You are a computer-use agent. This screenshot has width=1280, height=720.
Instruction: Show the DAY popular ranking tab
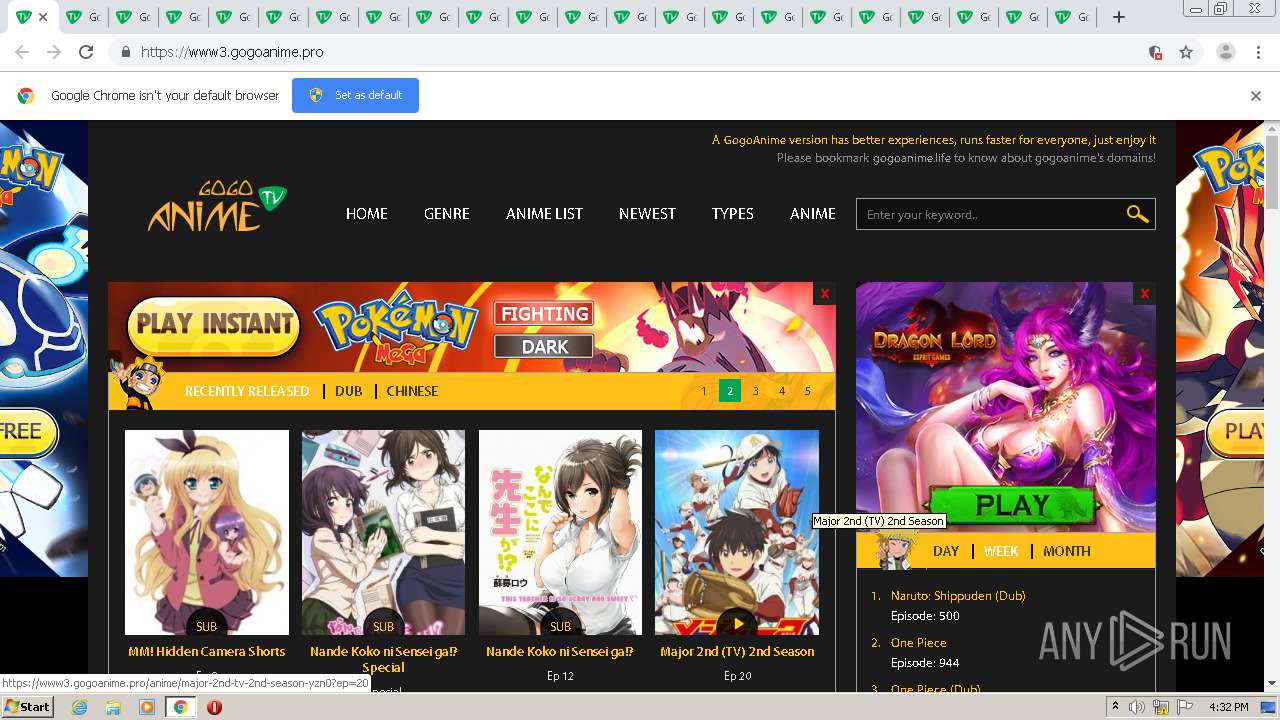(946, 551)
